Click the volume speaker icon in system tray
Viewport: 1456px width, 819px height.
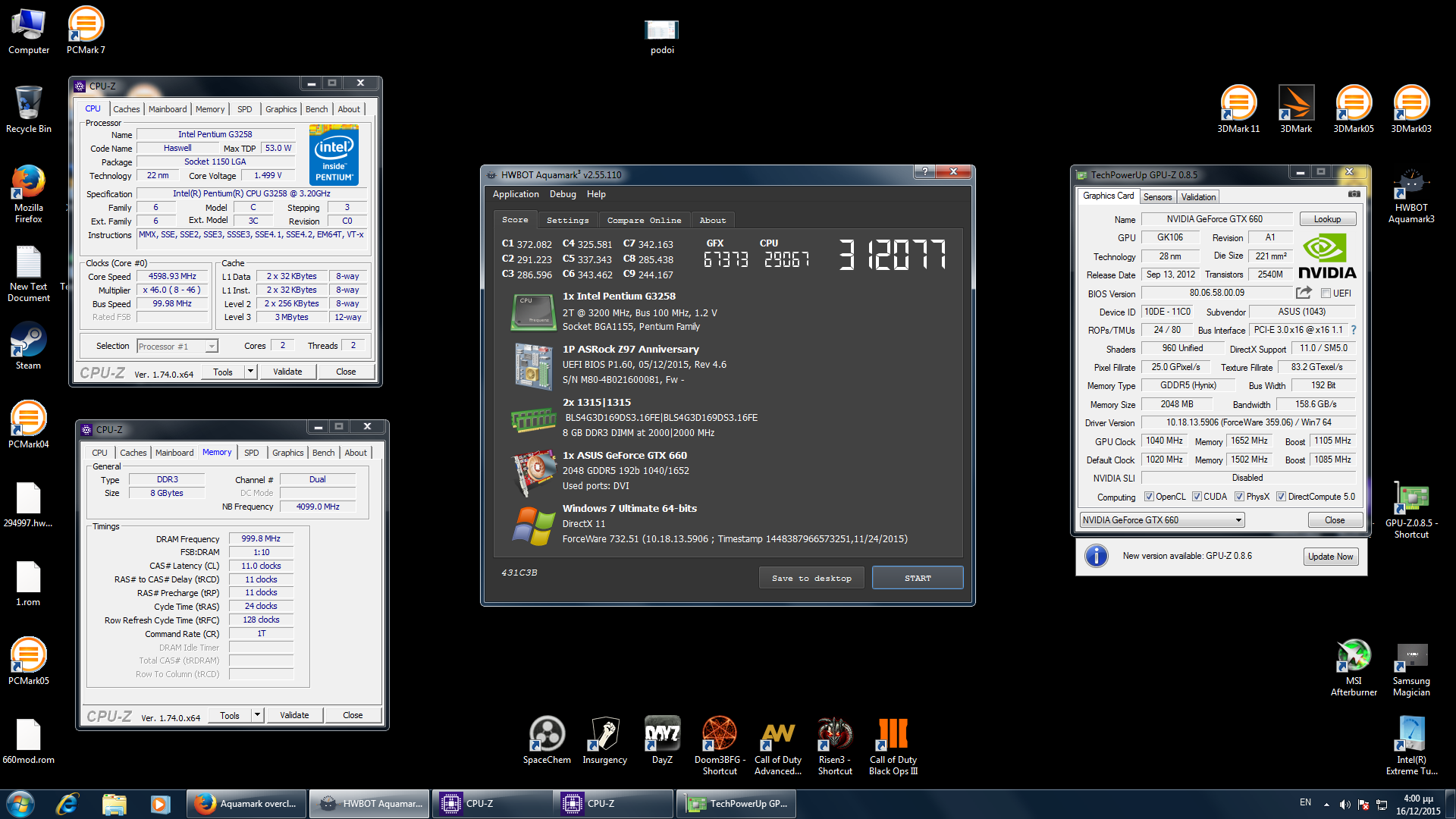1345,804
